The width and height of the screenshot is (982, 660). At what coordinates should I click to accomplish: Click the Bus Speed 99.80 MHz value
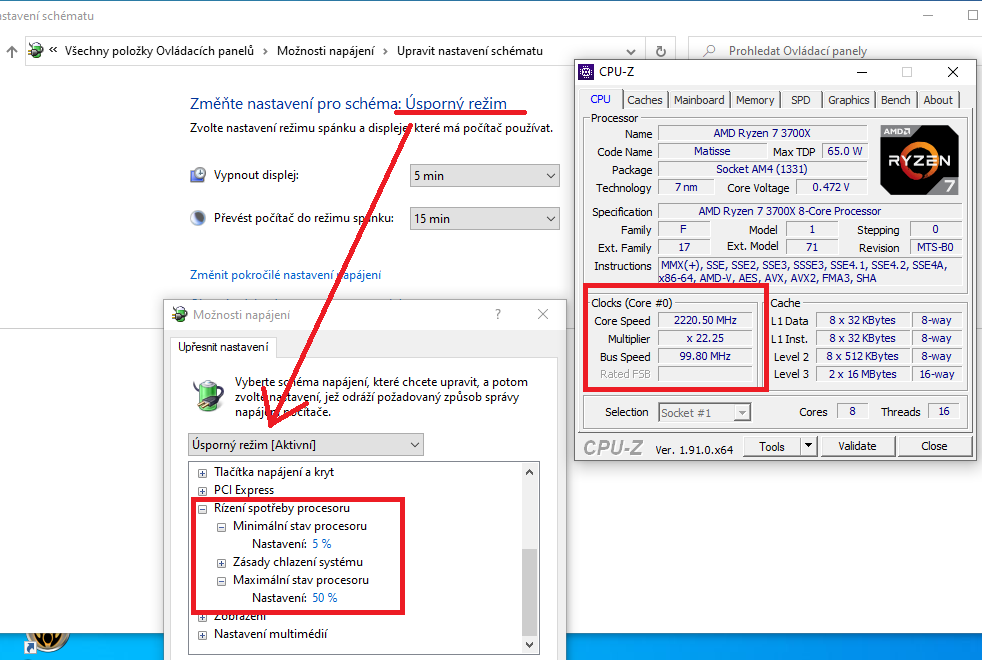tap(705, 356)
